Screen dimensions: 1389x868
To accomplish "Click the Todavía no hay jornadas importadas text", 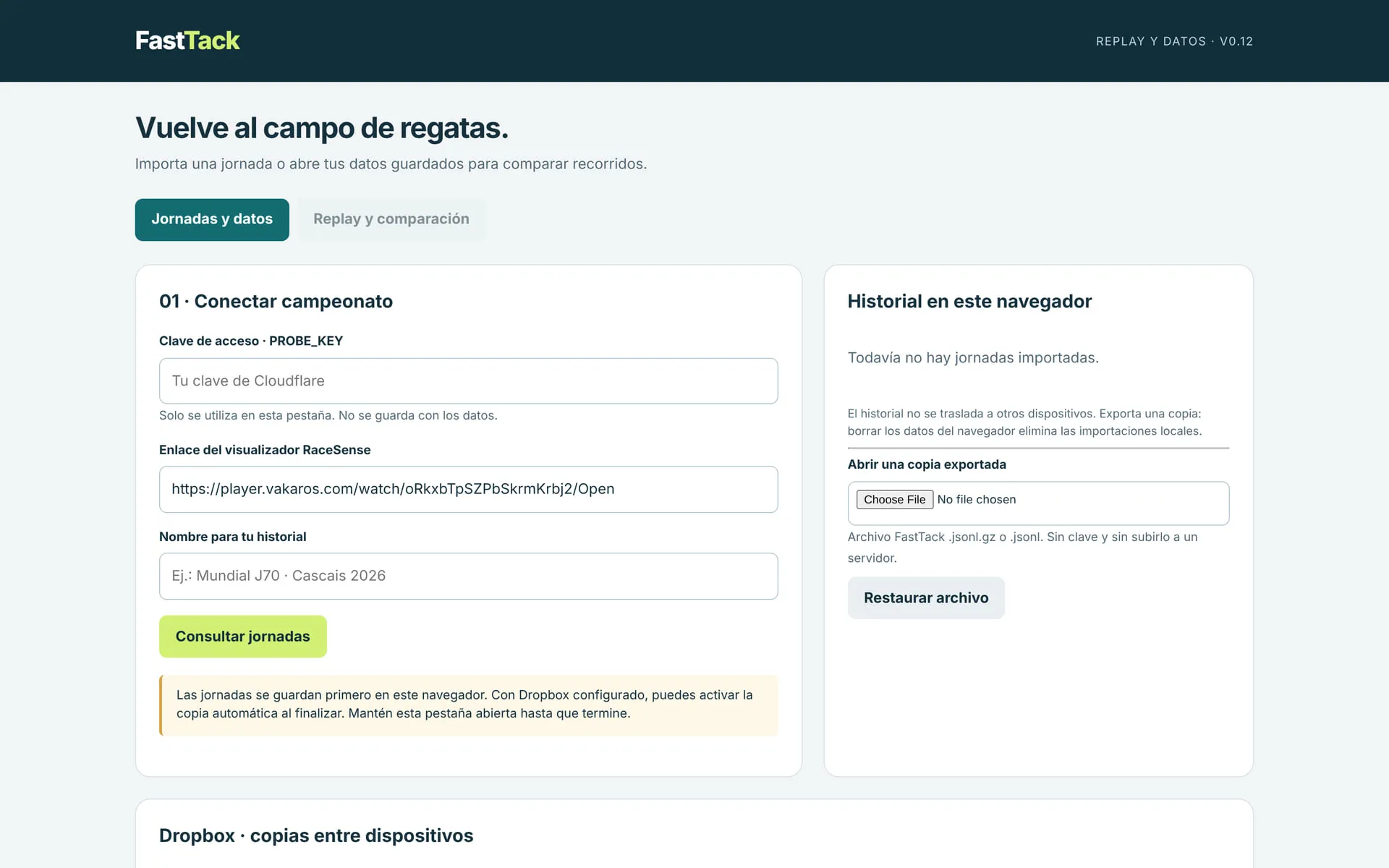I will [x=973, y=357].
